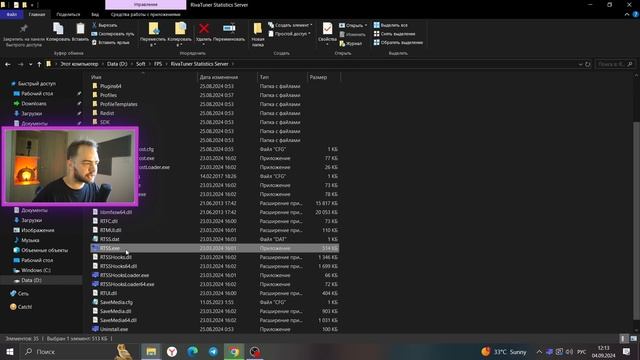Open Средства работы с приложениями tab

pos(146,14)
